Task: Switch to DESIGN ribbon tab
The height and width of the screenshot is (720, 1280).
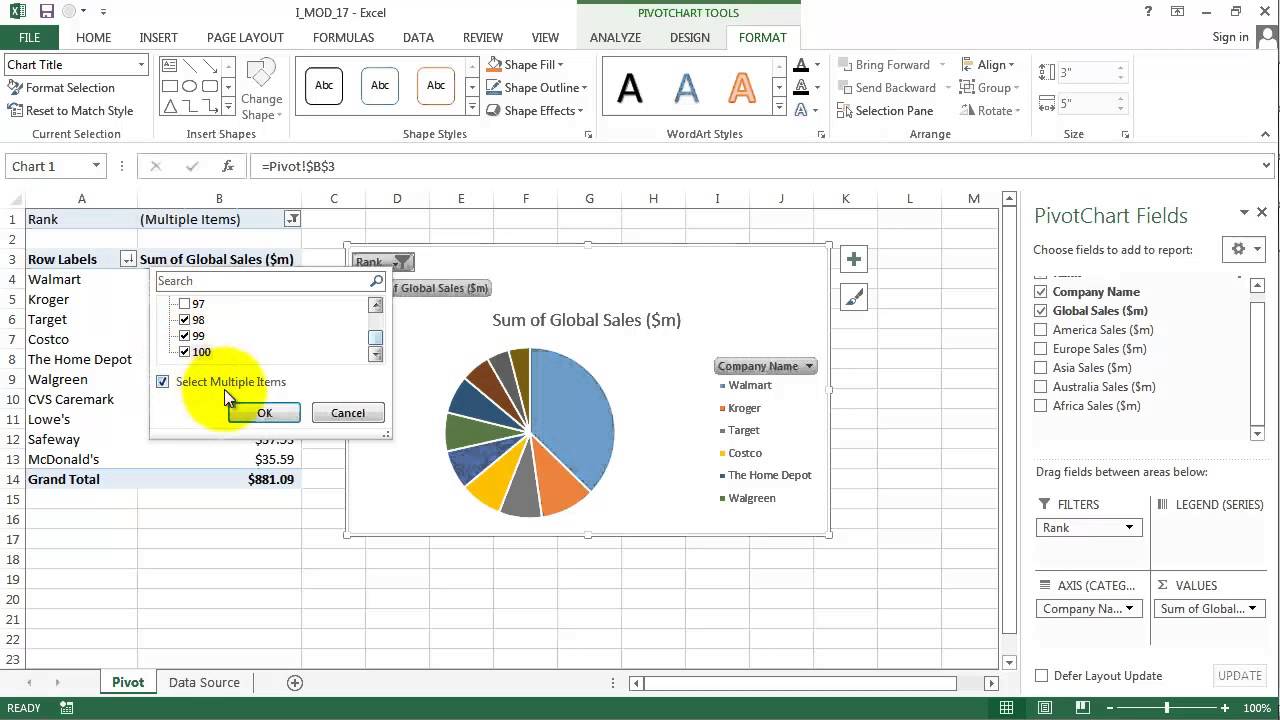Action: pos(689,37)
